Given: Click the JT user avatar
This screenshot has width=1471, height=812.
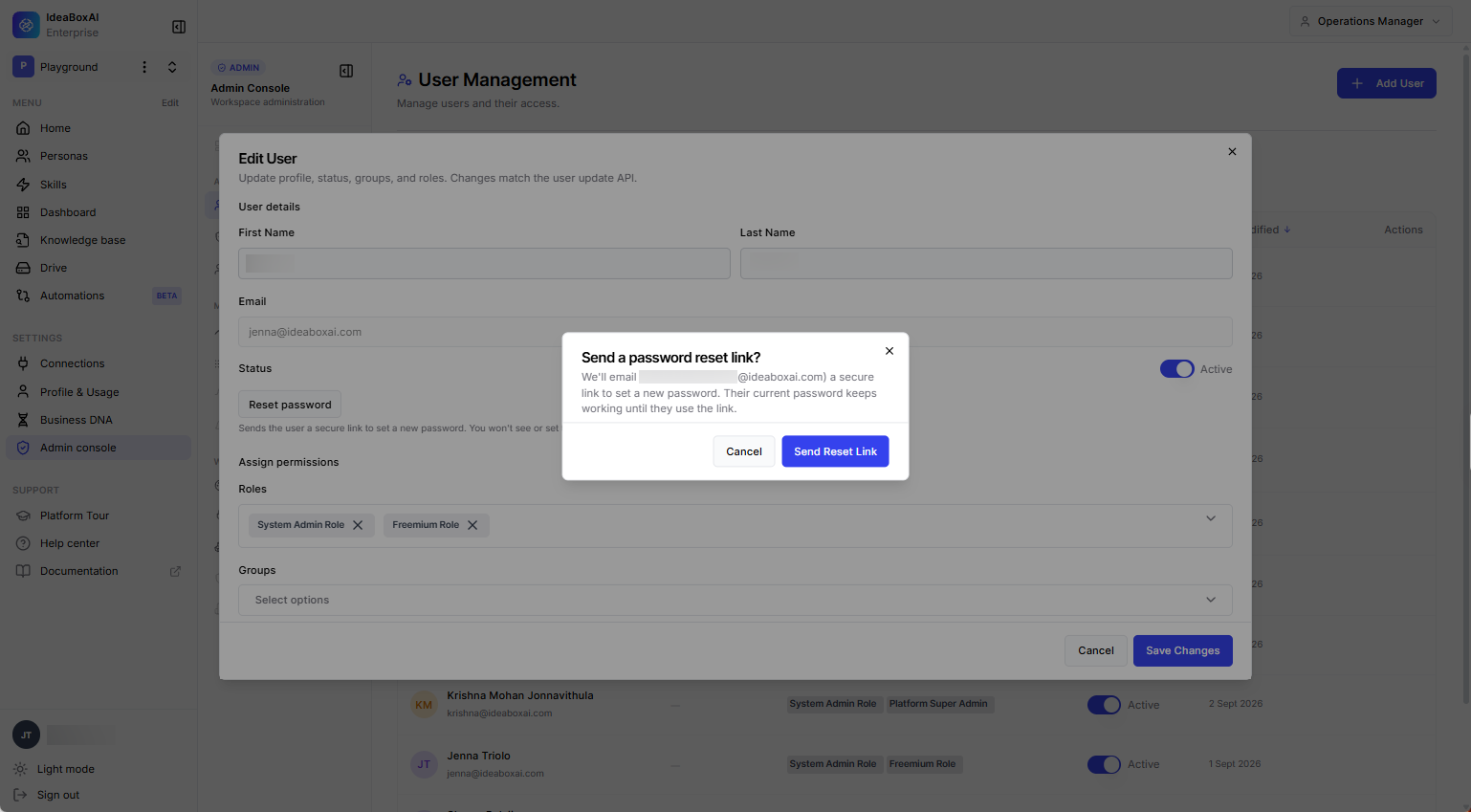Looking at the screenshot, I should [x=26, y=735].
